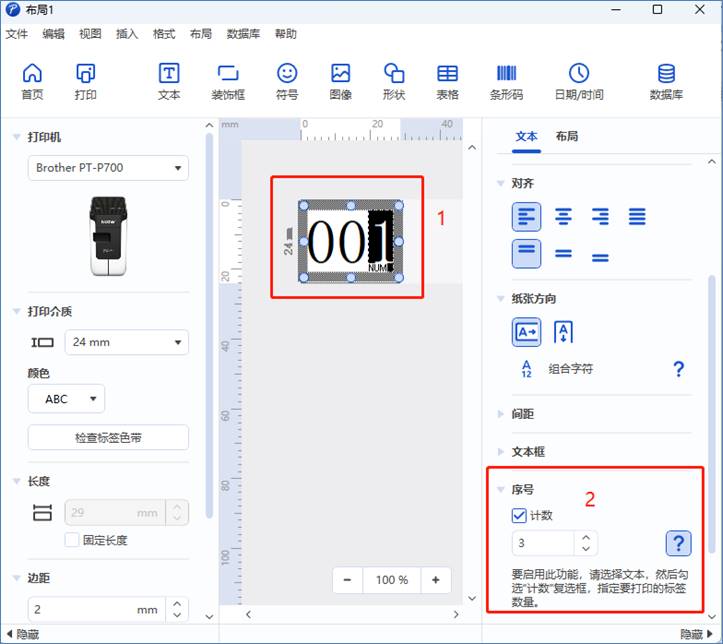Collapse the 纸张方向 section
The width and height of the screenshot is (723, 644).
(500, 298)
